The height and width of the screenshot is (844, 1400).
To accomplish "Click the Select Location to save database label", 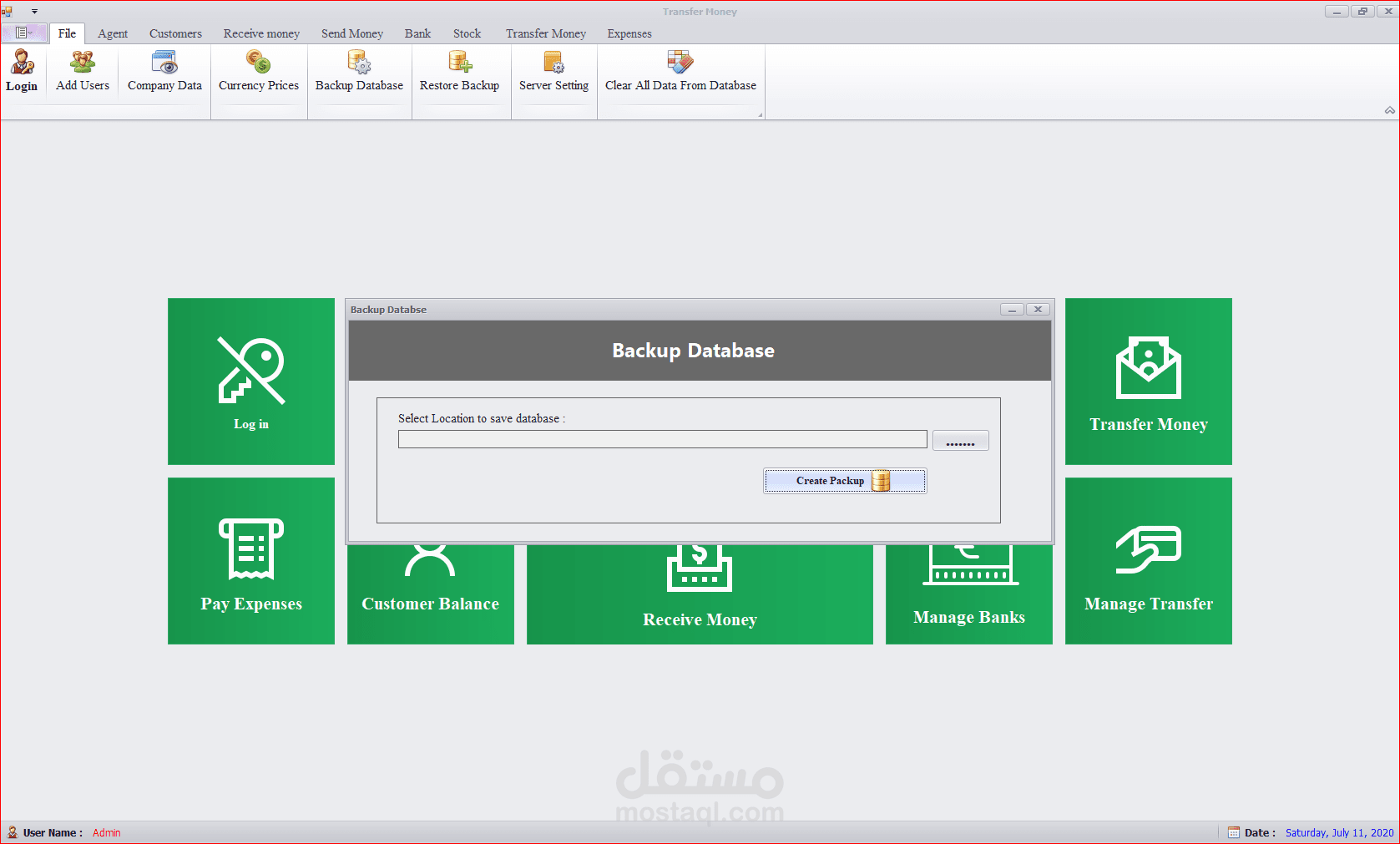I will pos(482,418).
